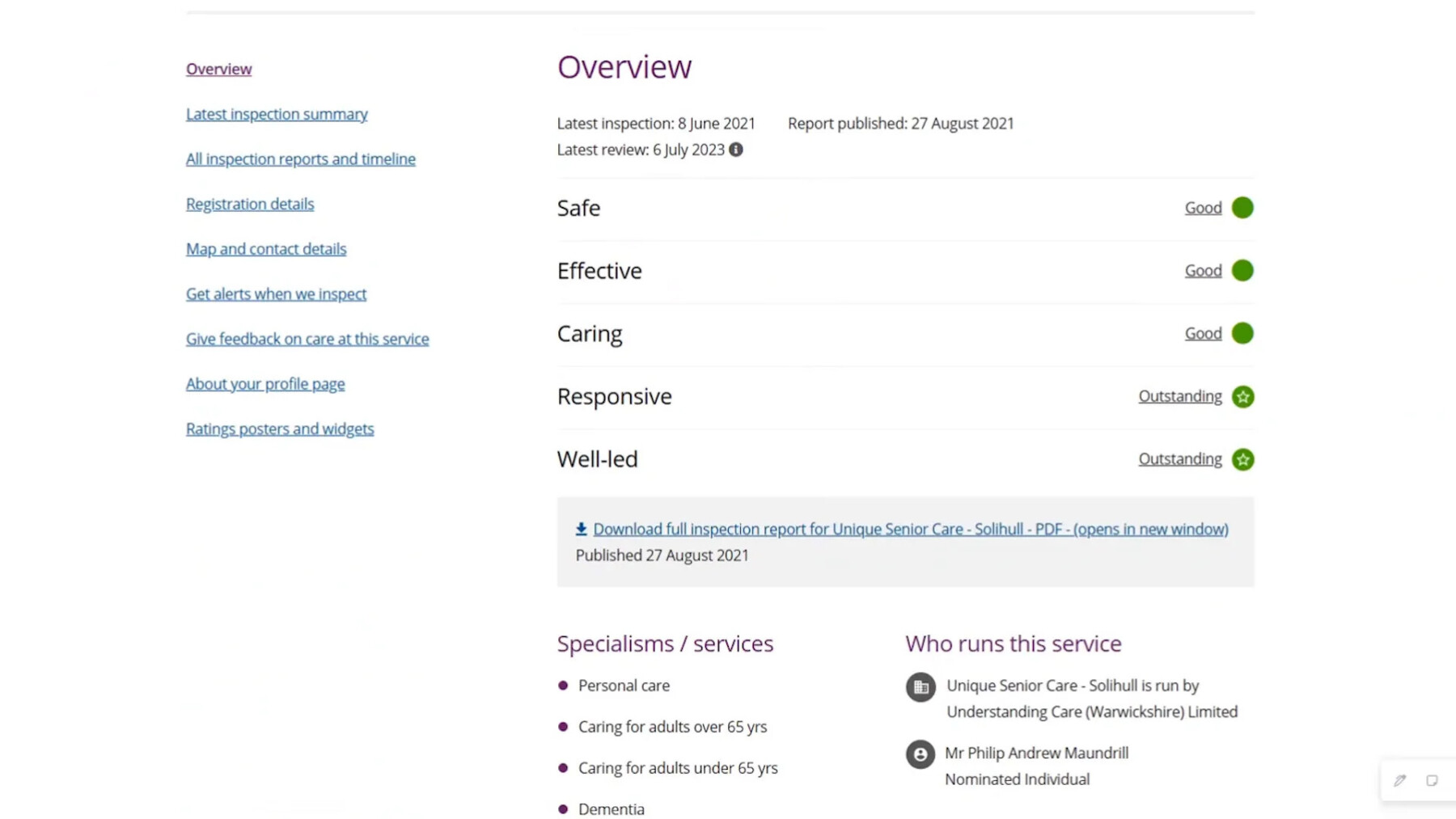Click 'Report published: 27 August 2021' text

coord(901,124)
